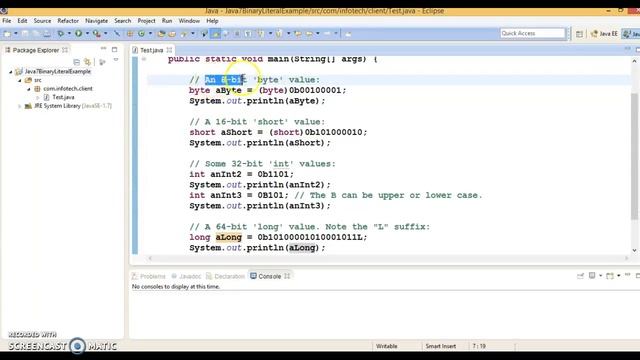
Task: Collapse the com.infotech.client package node
Action: [x=29, y=89]
